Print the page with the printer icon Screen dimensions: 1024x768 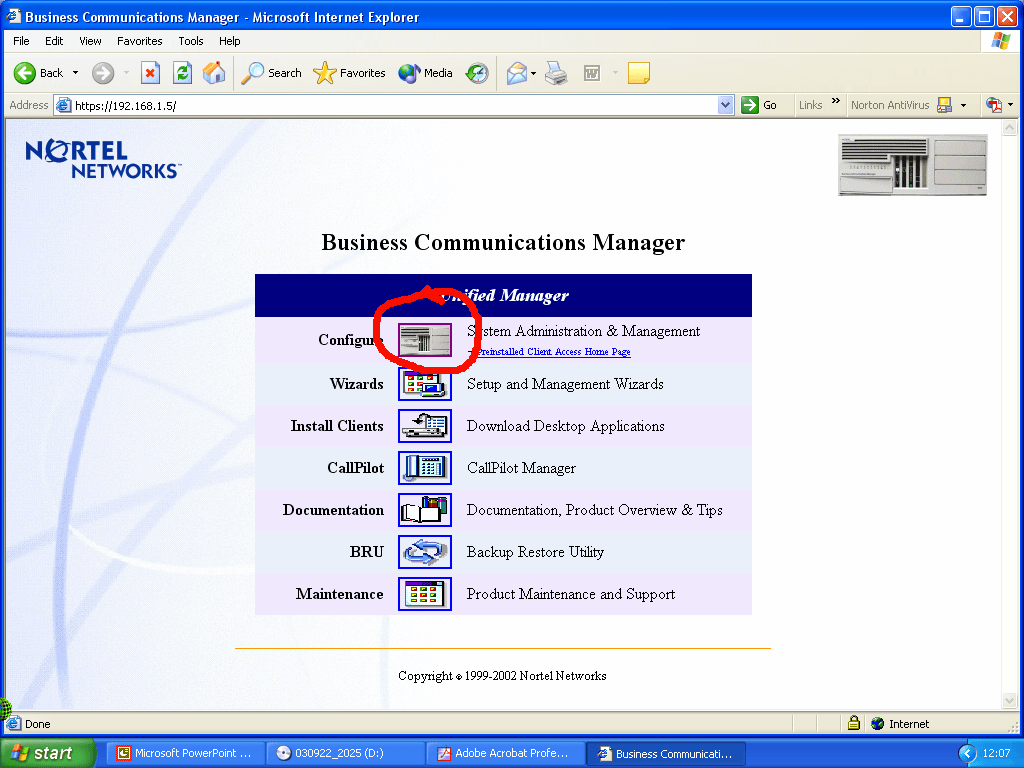(x=556, y=73)
